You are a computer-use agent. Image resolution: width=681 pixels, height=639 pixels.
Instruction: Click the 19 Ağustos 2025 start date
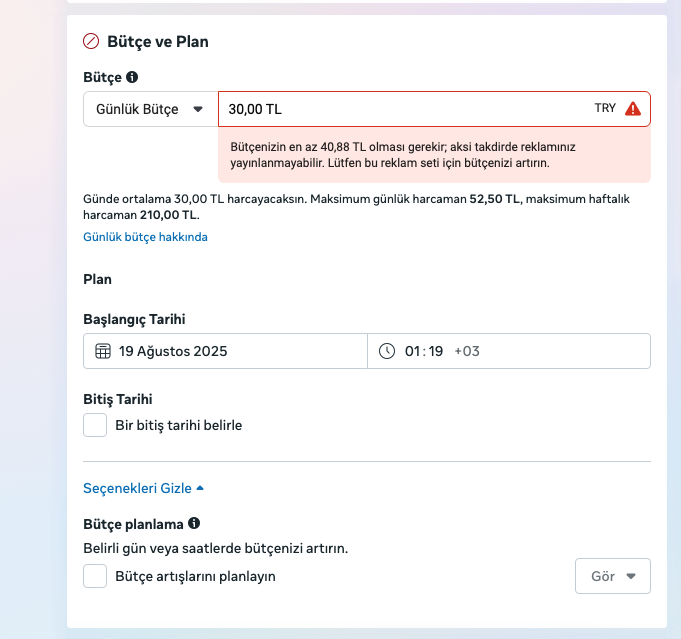pos(173,351)
